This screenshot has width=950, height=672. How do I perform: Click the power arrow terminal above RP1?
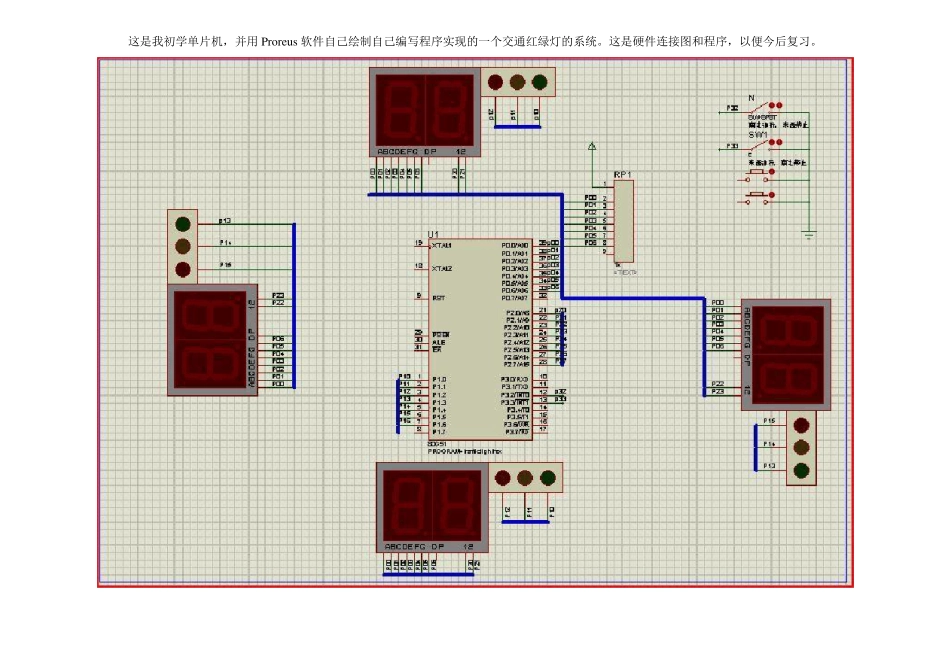(592, 147)
